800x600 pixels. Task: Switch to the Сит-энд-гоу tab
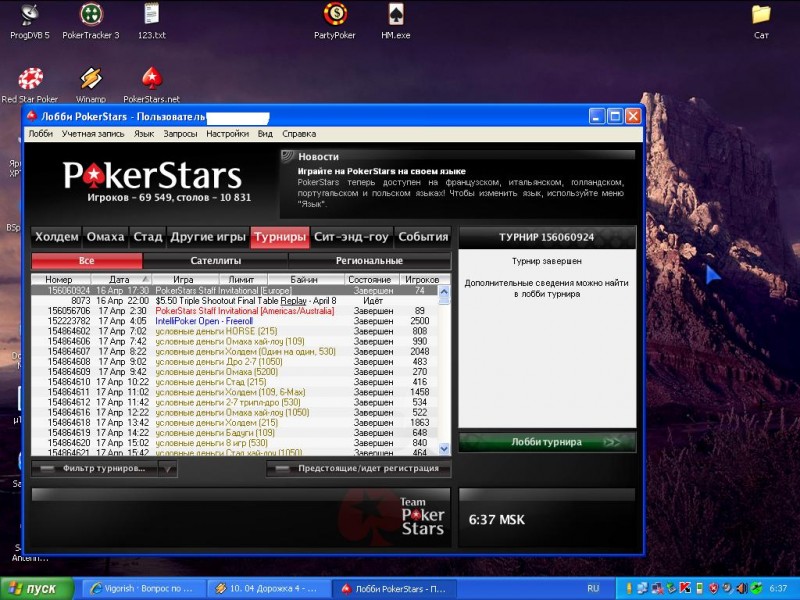[352, 237]
